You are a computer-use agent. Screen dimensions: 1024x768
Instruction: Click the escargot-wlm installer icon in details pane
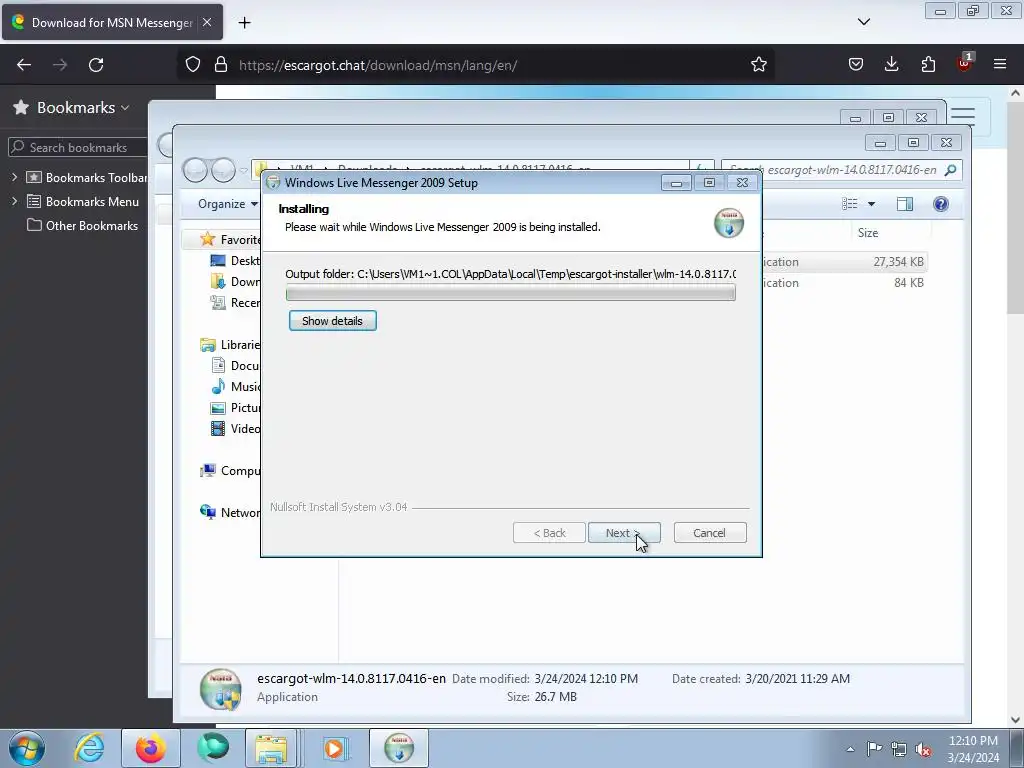coord(221,689)
